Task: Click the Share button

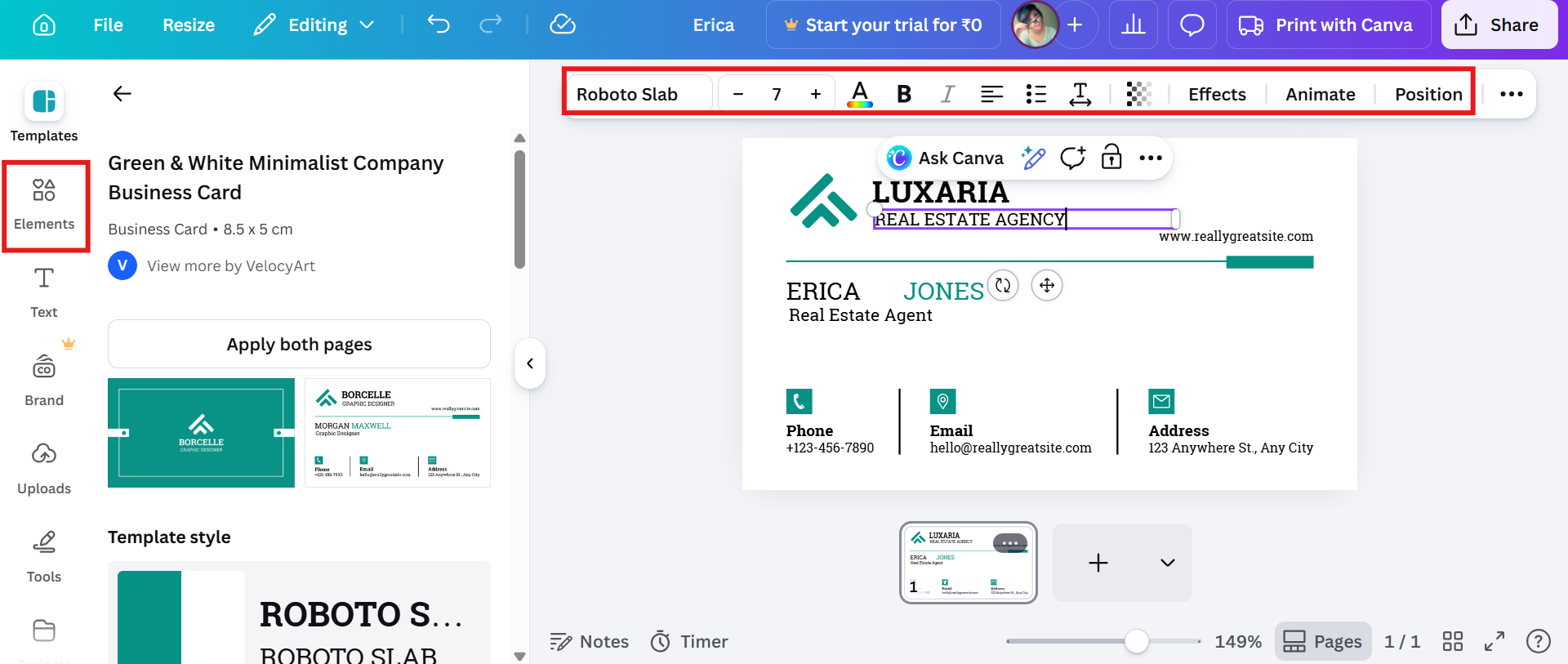Action: 1499,25
